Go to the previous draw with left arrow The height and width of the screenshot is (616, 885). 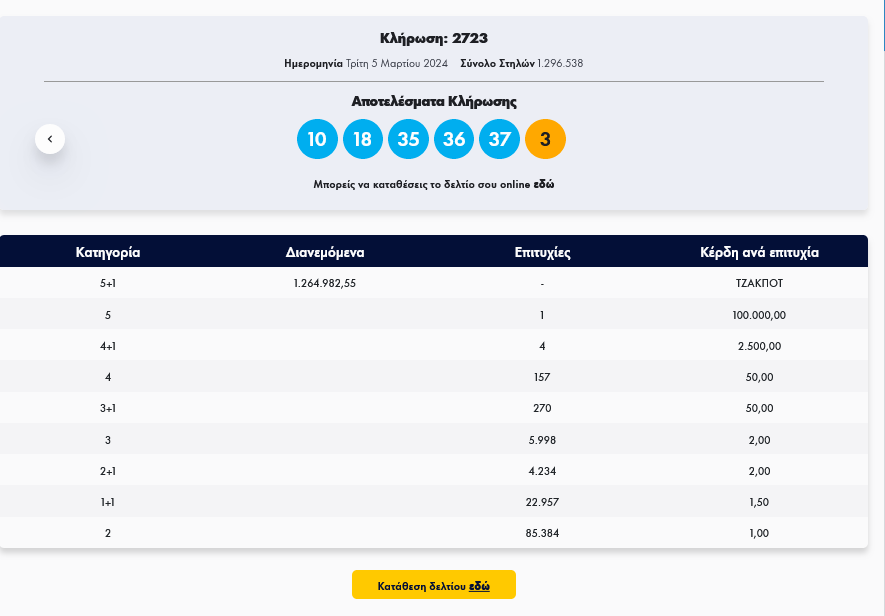[x=50, y=139]
